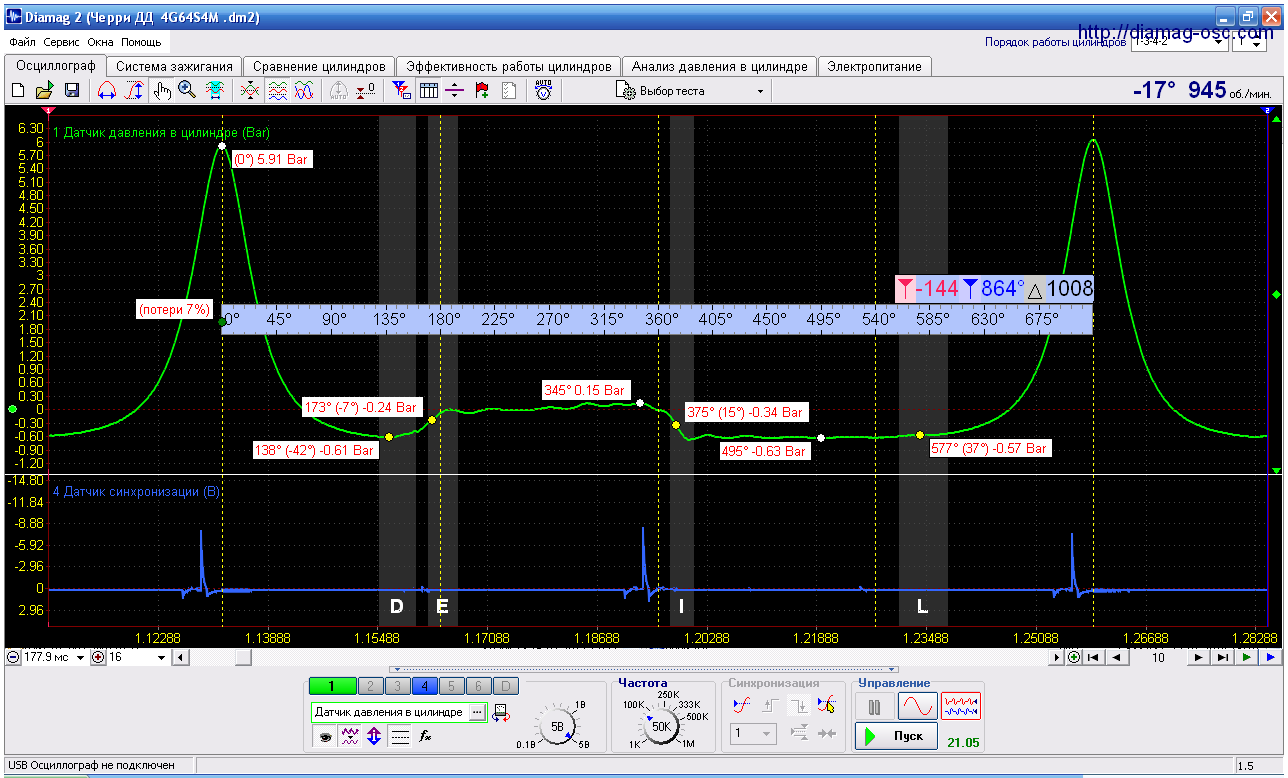Click the teal fit-to-width waveform icon
This screenshot has width=1288, height=778.
coord(214,91)
